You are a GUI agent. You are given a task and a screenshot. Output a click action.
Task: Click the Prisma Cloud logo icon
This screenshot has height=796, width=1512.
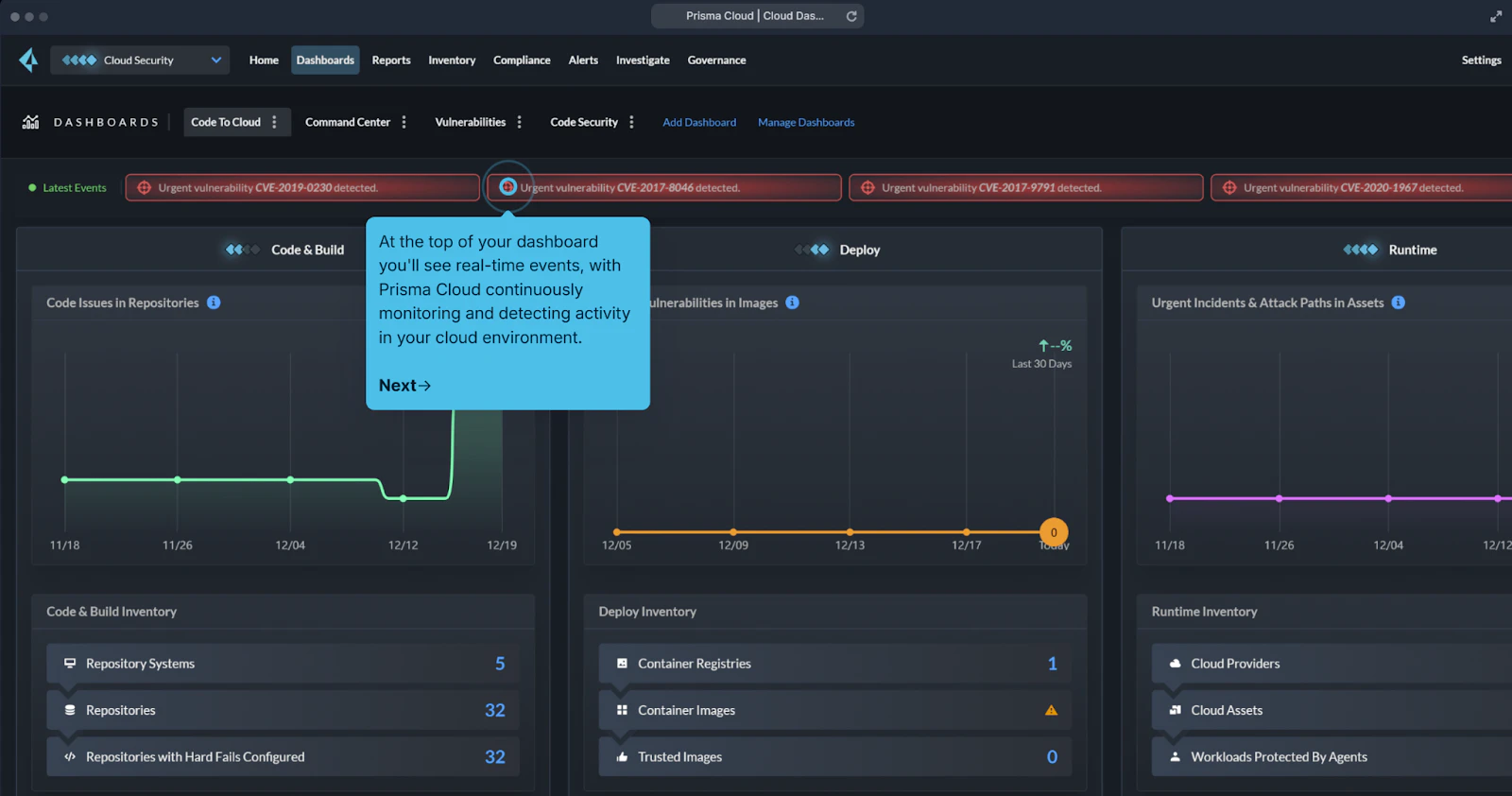click(28, 60)
